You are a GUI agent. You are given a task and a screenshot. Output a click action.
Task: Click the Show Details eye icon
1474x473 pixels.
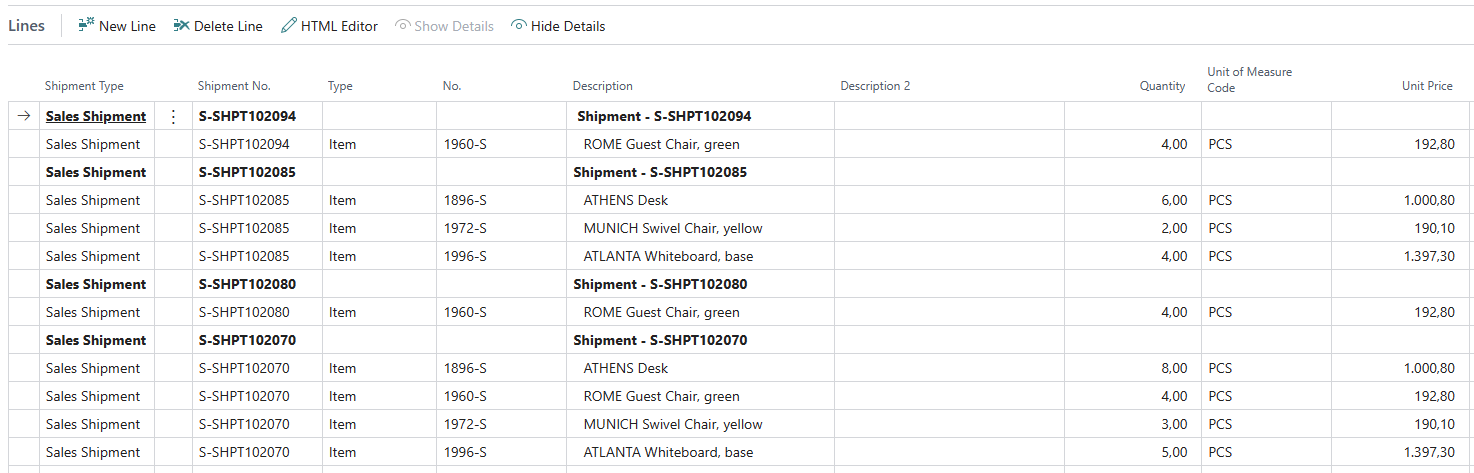click(x=402, y=25)
